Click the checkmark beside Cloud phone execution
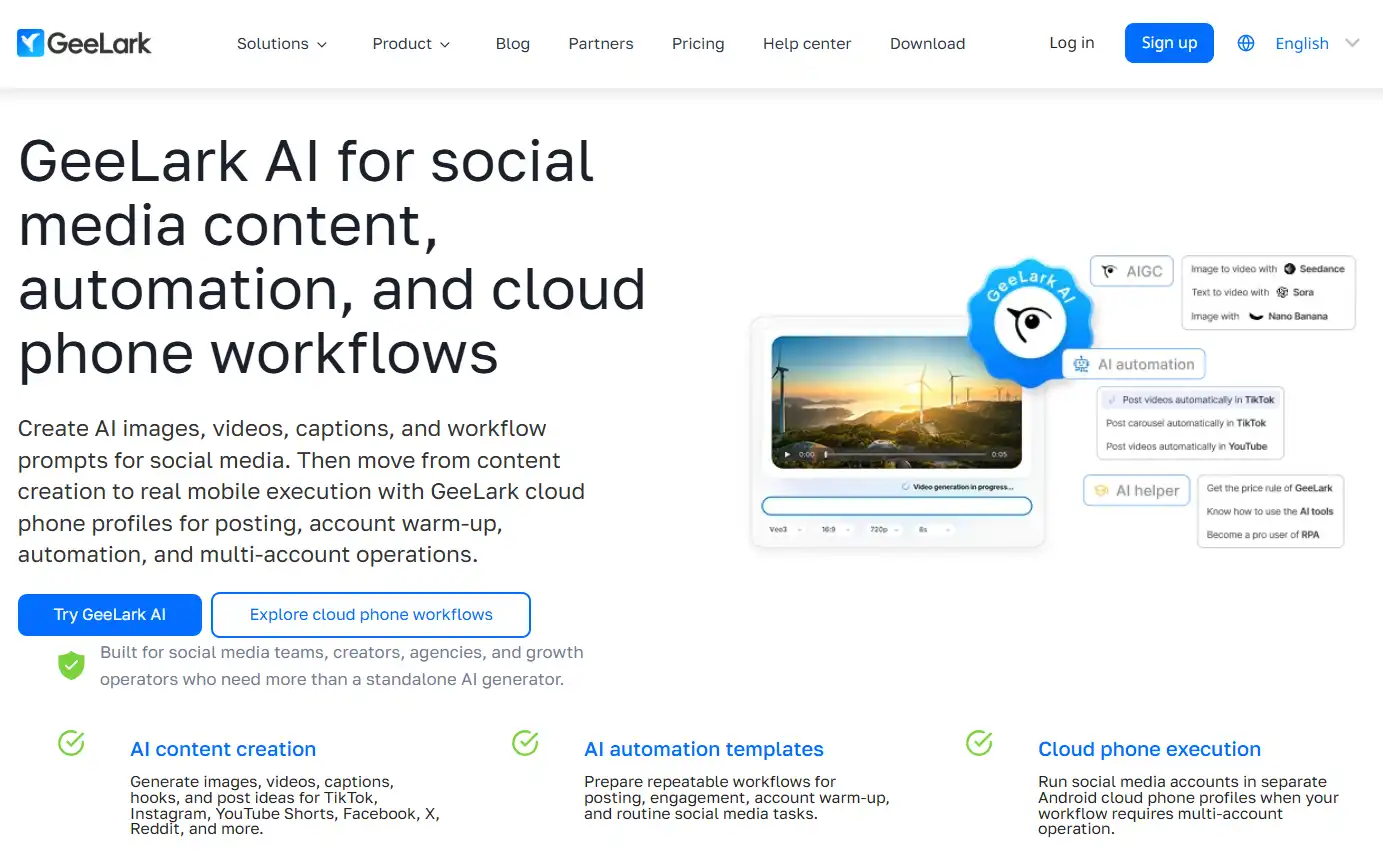The width and height of the screenshot is (1383, 850). pyautogui.click(x=979, y=743)
